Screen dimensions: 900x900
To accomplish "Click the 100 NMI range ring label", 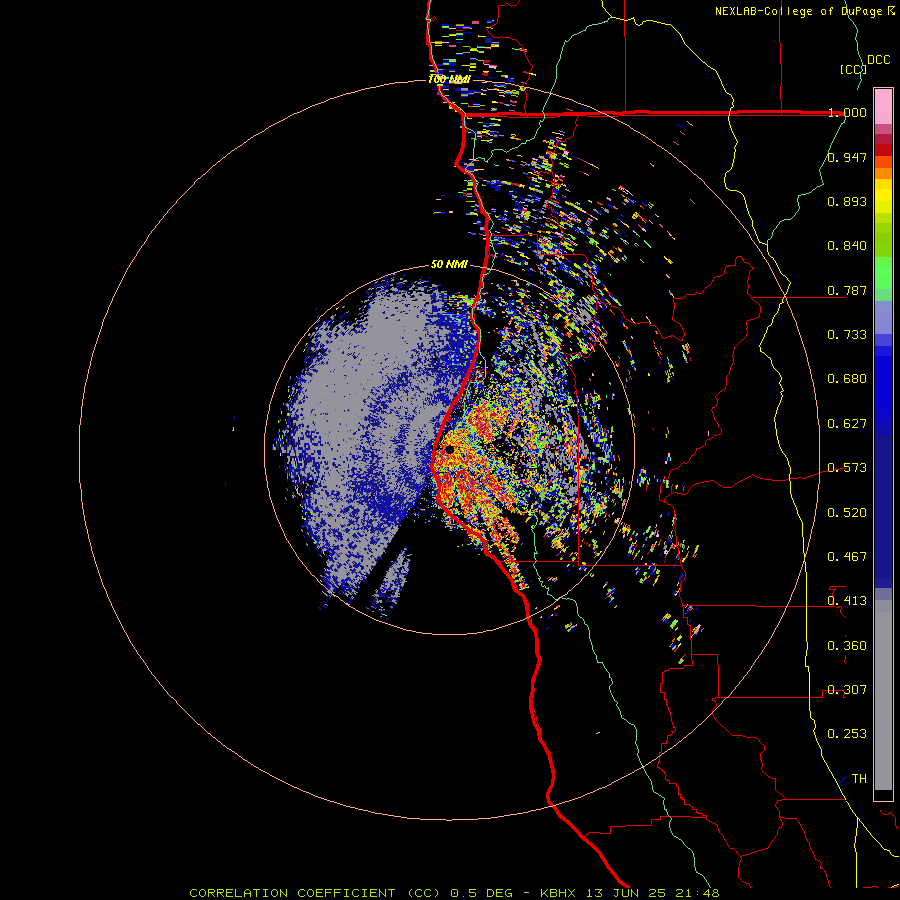I will pos(449,79).
